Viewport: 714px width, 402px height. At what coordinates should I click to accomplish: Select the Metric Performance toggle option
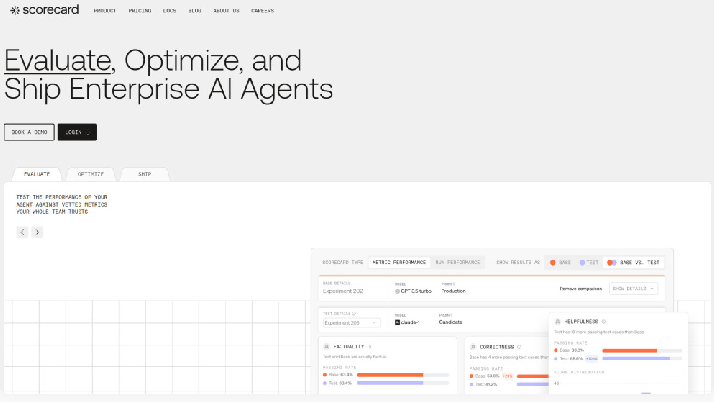398,262
